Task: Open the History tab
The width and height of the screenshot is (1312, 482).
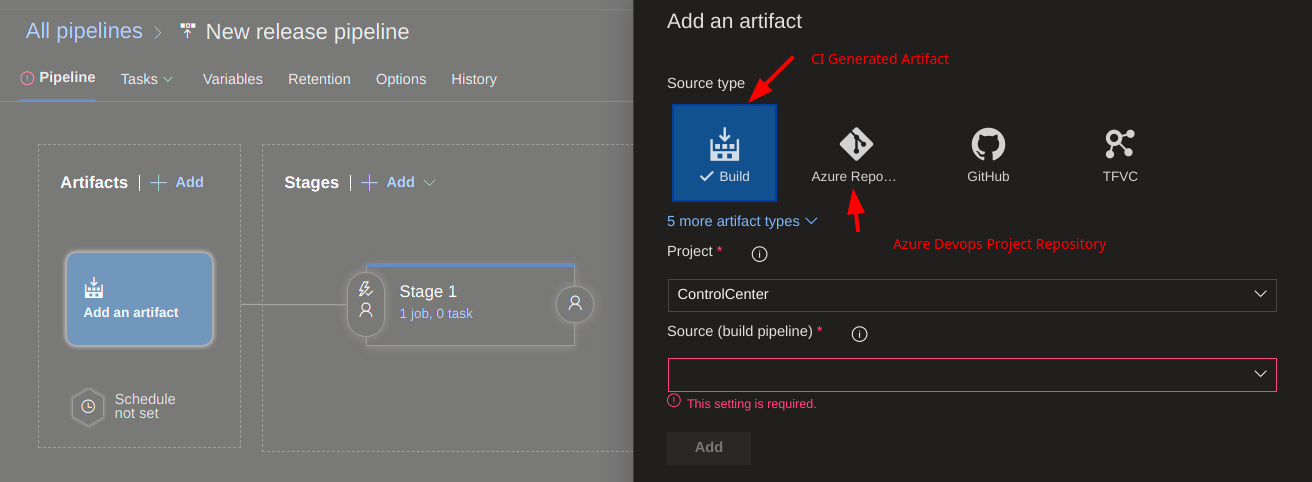Action: [x=474, y=79]
